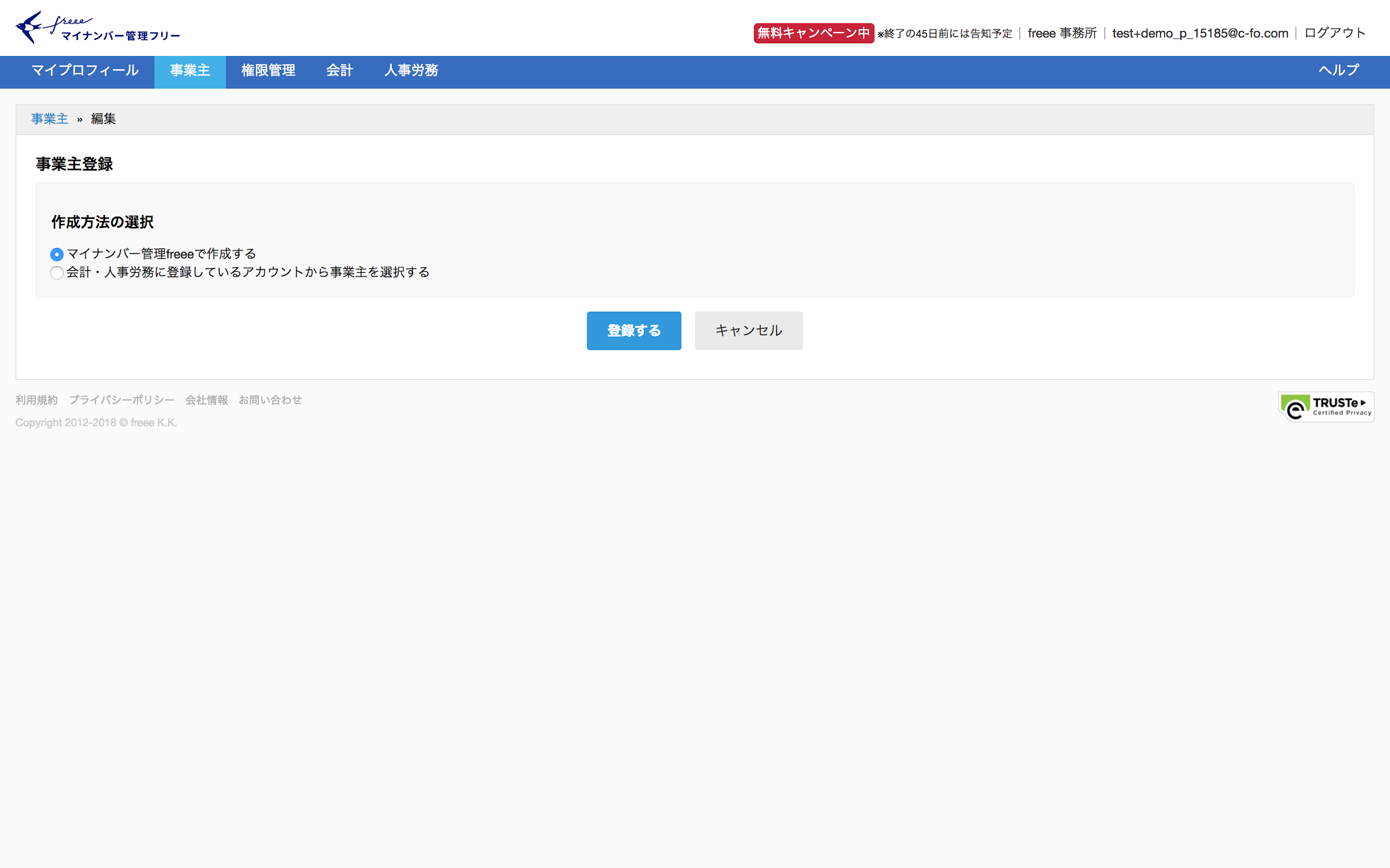Click the キャンセル button
Viewport: 1390px width, 868px height.
point(749,331)
